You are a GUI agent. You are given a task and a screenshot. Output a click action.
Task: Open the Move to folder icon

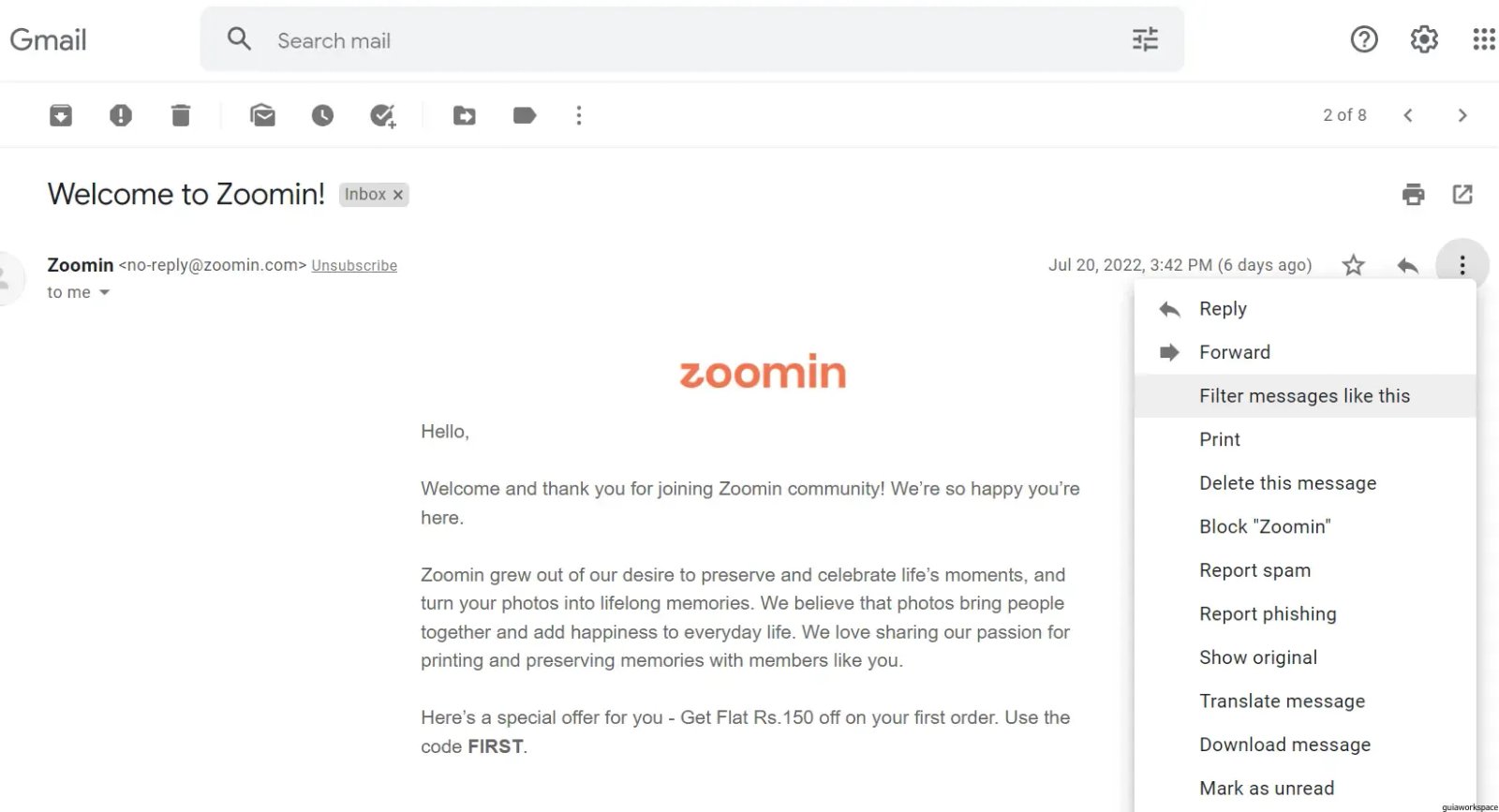[465, 115]
